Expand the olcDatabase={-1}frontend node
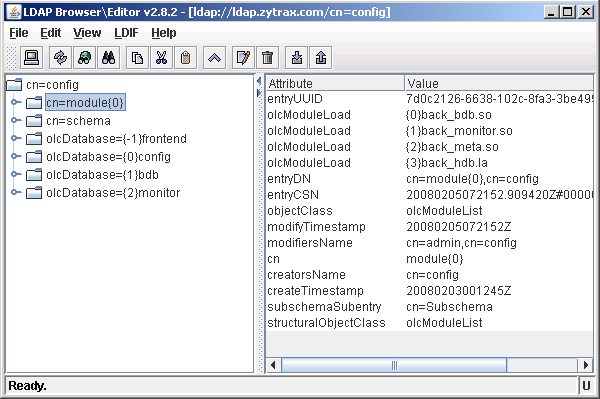This screenshot has height=399, width=600. 15,138
